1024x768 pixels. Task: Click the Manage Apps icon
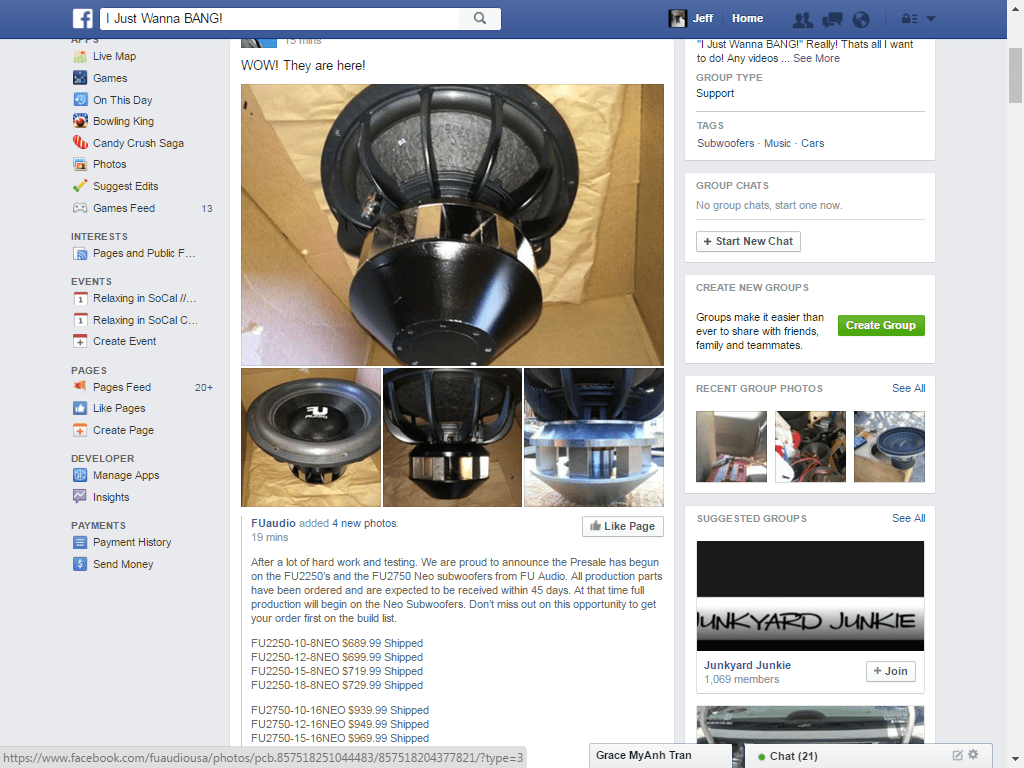point(80,475)
